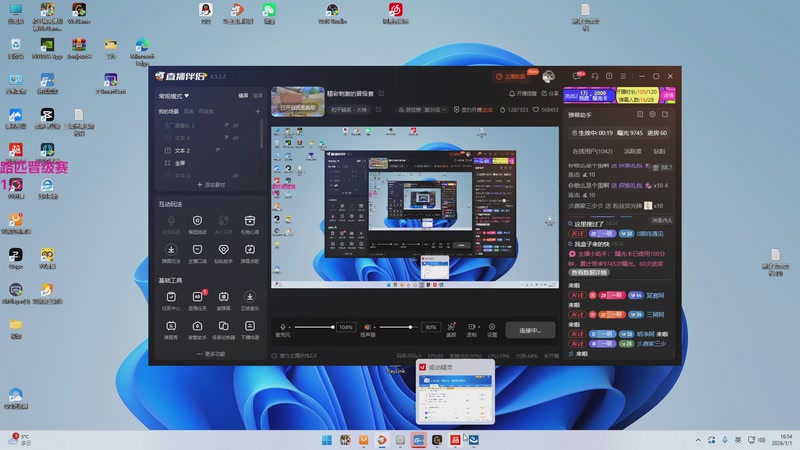Click 开播提醒 bell notification button
The width and height of the screenshot is (800, 450).
click(523, 93)
